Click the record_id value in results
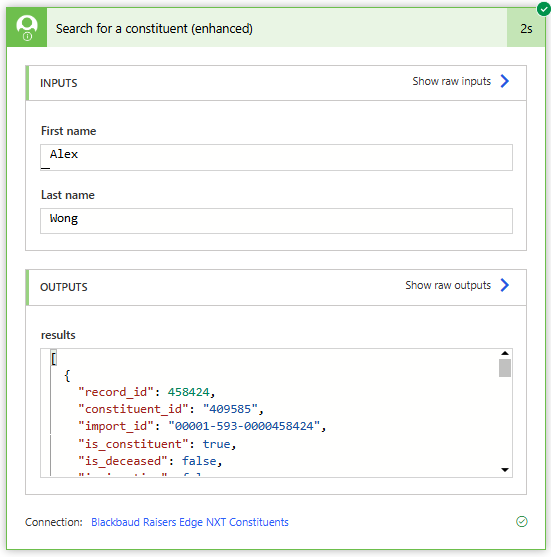The image size is (551, 557). [188, 392]
